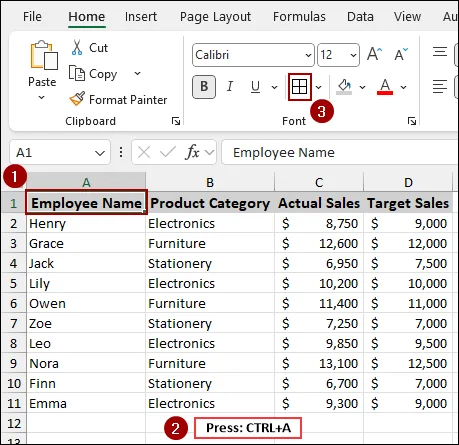Select cell with Grace
The image size is (459, 445).
pos(86,243)
